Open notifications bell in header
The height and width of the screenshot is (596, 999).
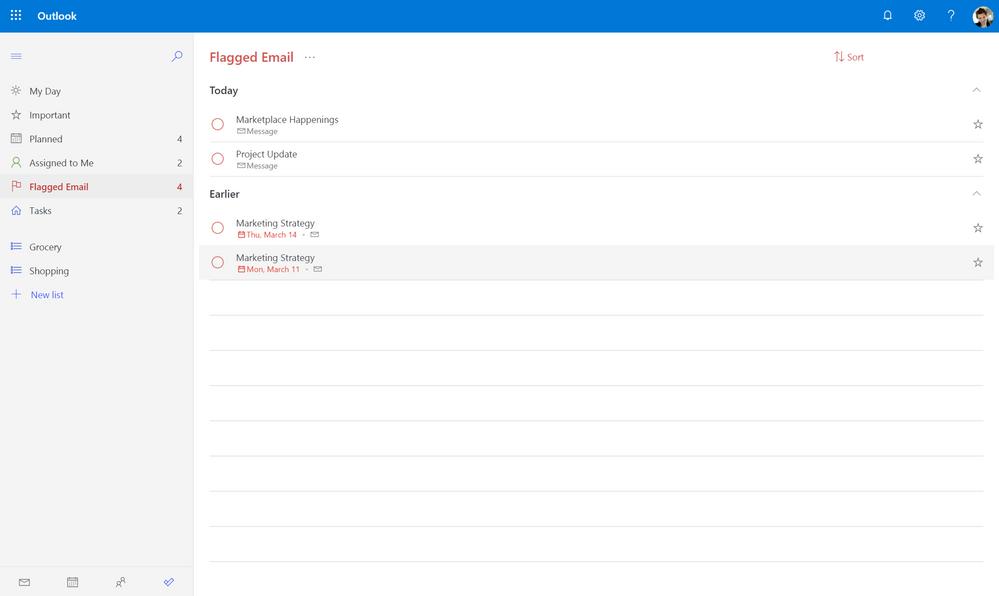tap(887, 15)
